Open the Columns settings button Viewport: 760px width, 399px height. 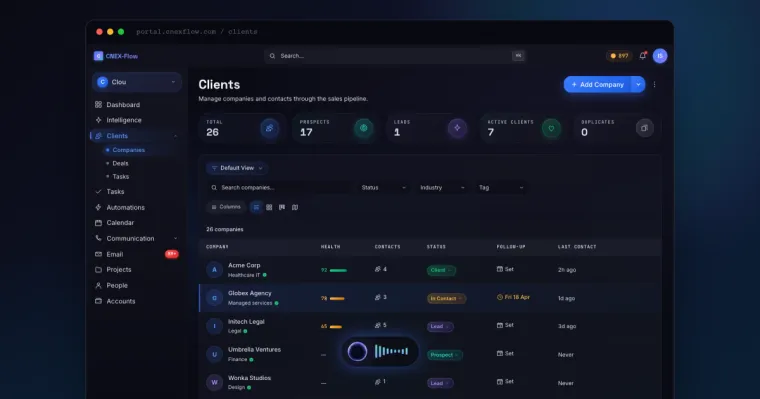226,207
